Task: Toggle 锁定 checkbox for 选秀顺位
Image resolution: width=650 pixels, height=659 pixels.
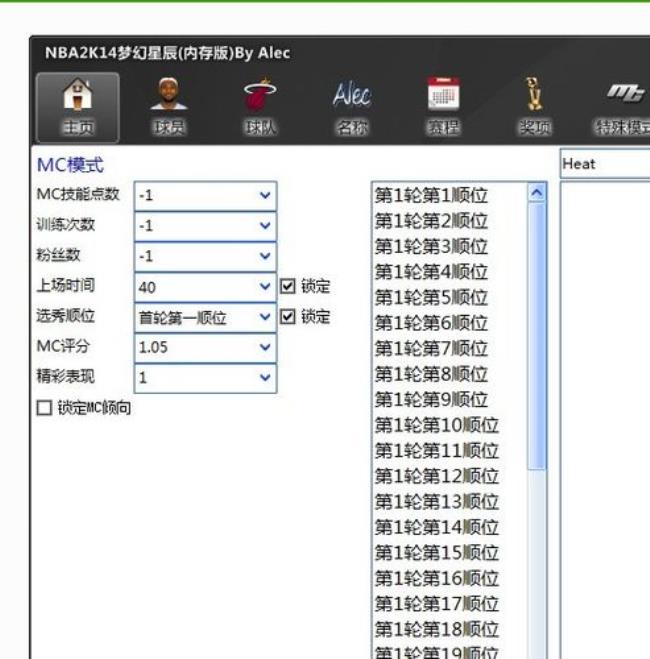Action: pyautogui.click(x=288, y=316)
